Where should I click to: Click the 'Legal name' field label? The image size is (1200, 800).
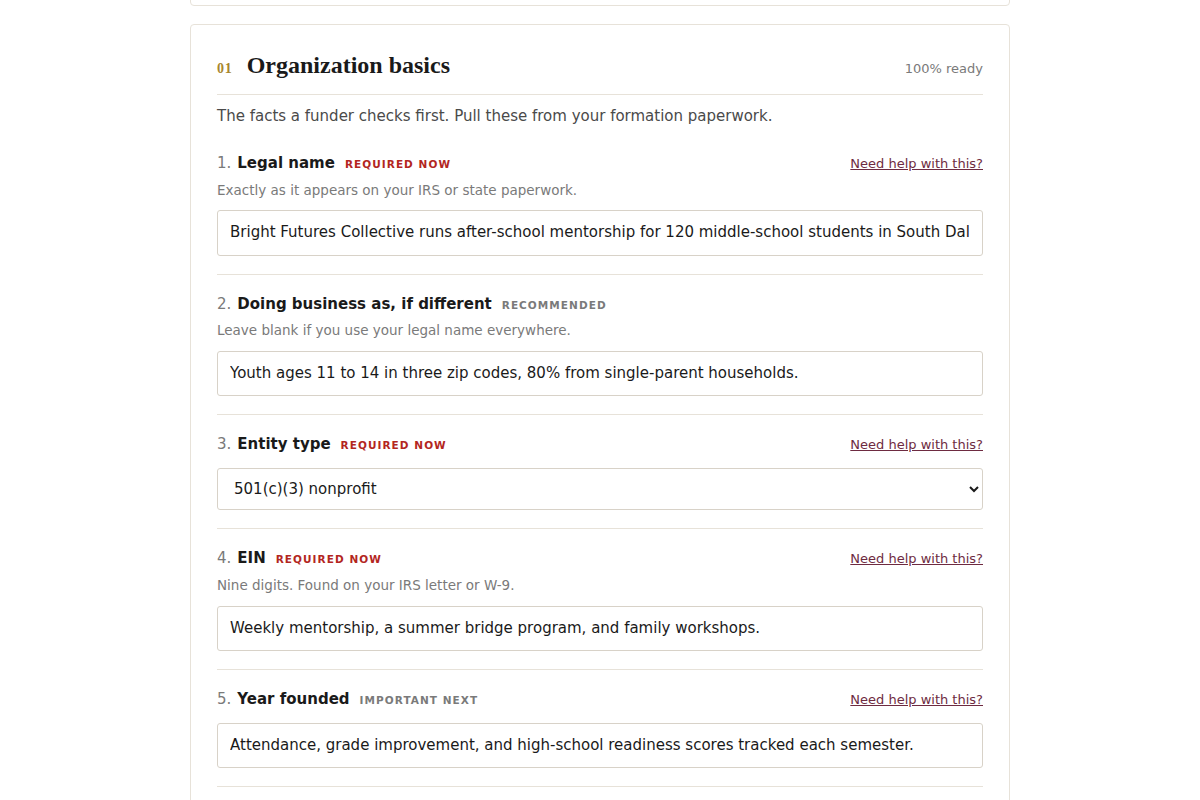click(x=286, y=163)
